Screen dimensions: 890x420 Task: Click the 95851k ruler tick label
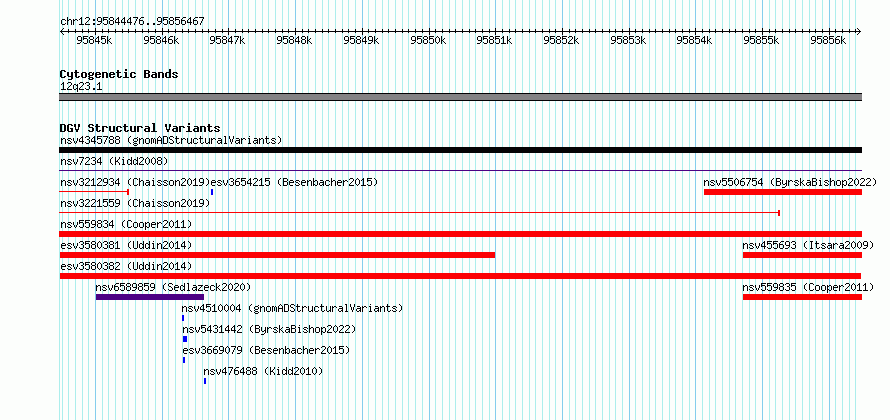[494, 40]
